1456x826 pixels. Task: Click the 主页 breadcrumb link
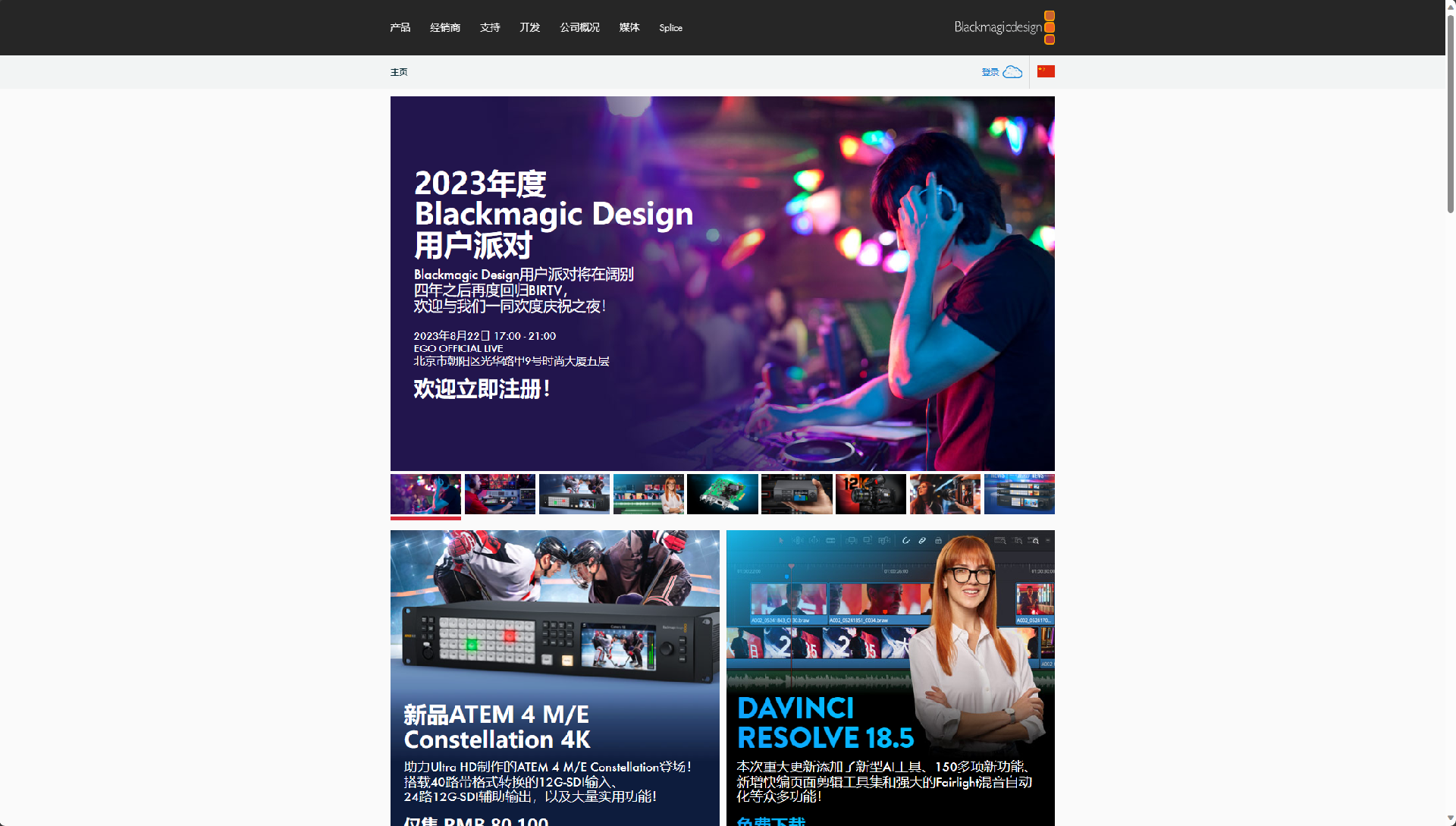(399, 72)
